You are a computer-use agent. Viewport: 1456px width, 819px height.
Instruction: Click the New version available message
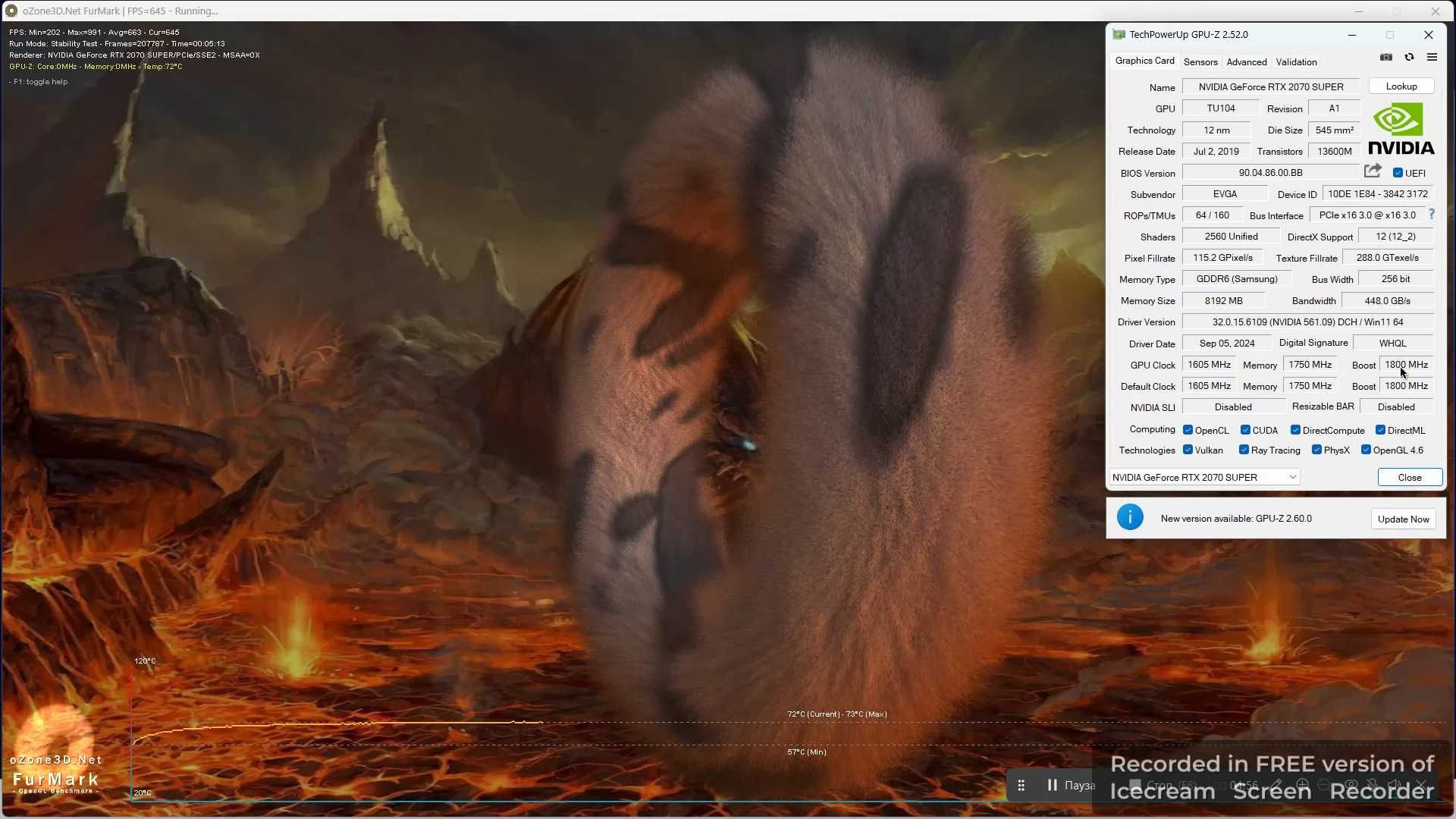click(1236, 519)
